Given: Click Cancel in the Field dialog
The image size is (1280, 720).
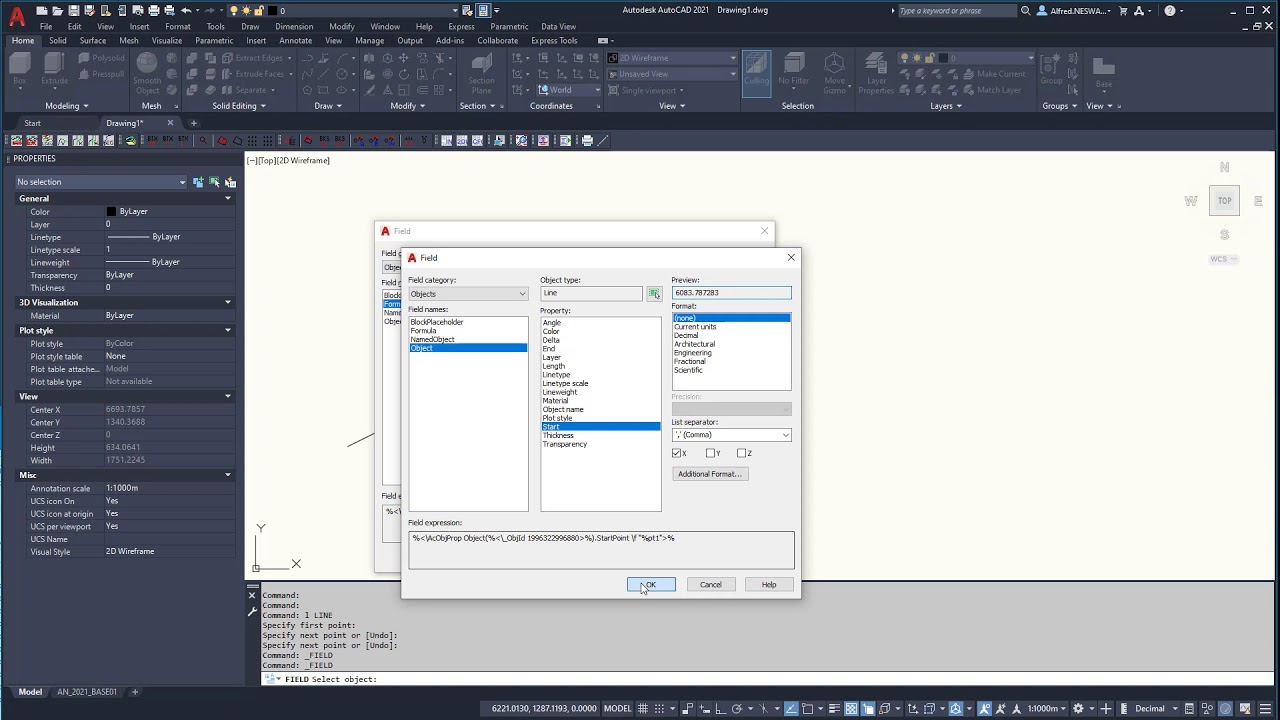Looking at the screenshot, I should 711,584.
